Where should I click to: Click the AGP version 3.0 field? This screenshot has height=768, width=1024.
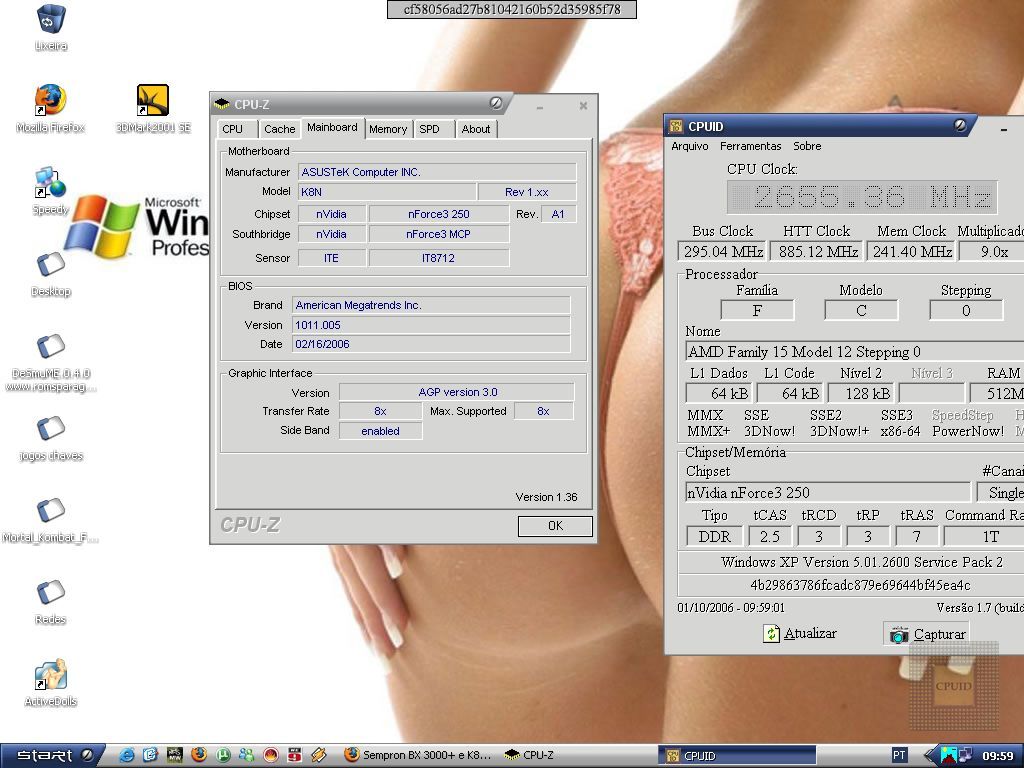pos(457,392)
